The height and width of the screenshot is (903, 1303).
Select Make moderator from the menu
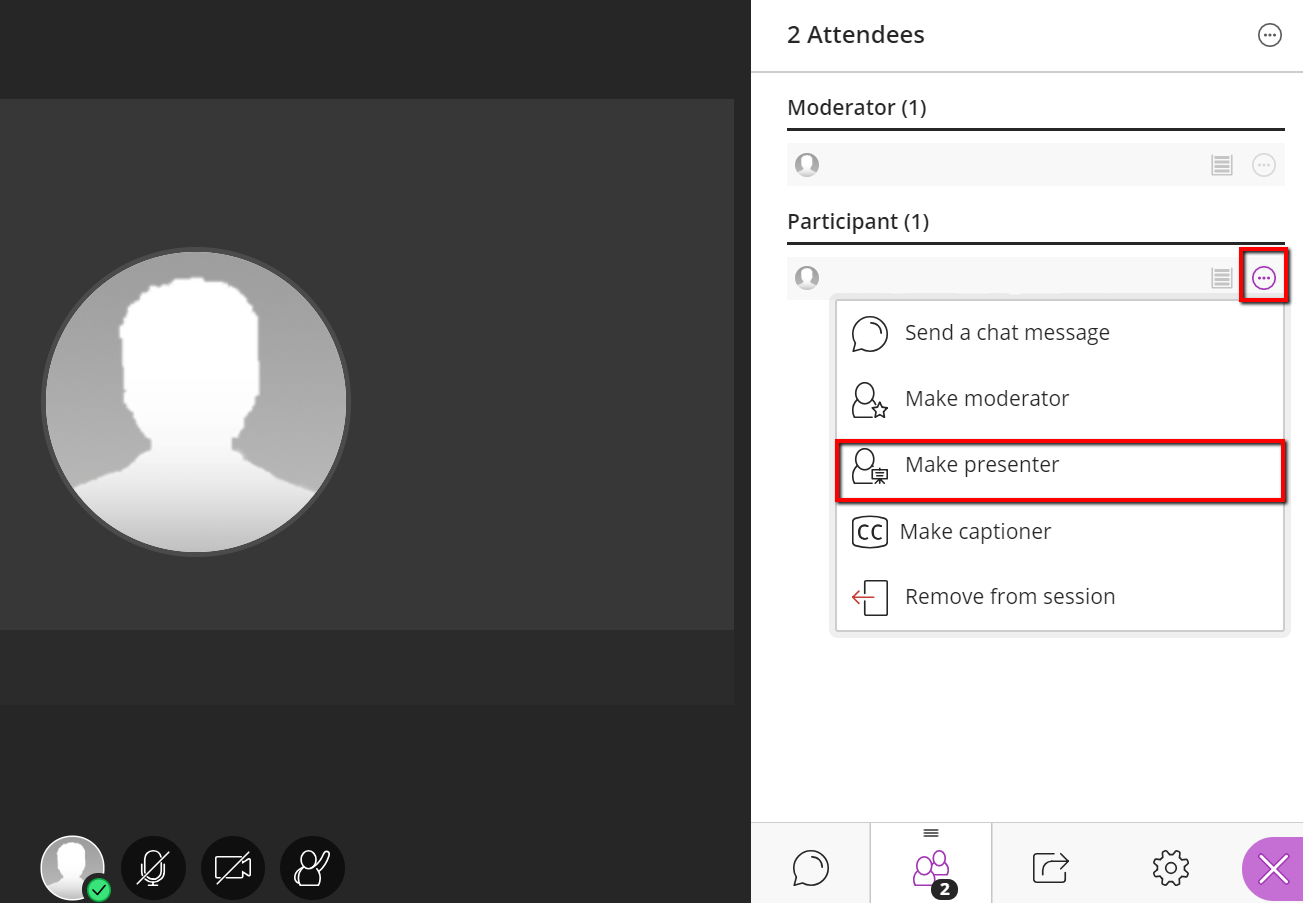click(x=1060, y=399)
